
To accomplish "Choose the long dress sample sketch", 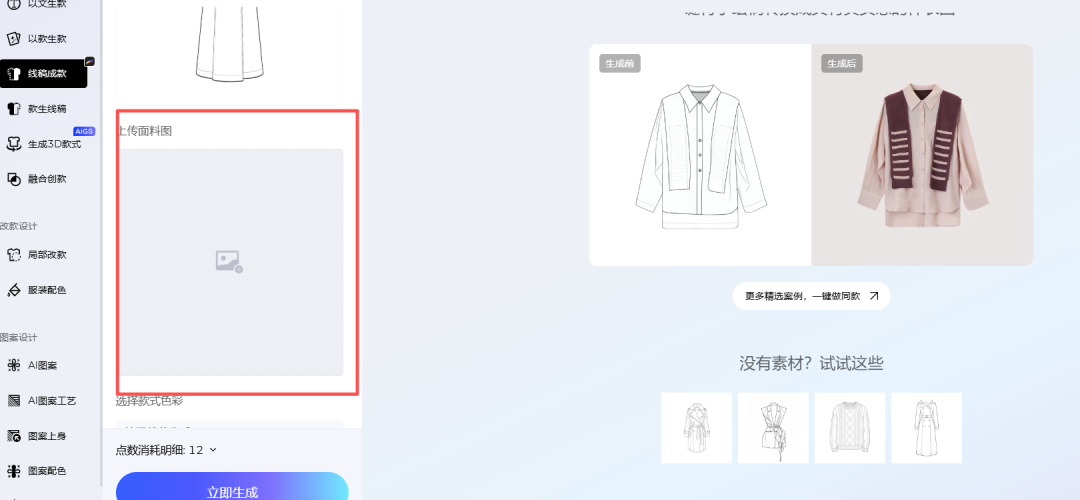I will (926, 428).
